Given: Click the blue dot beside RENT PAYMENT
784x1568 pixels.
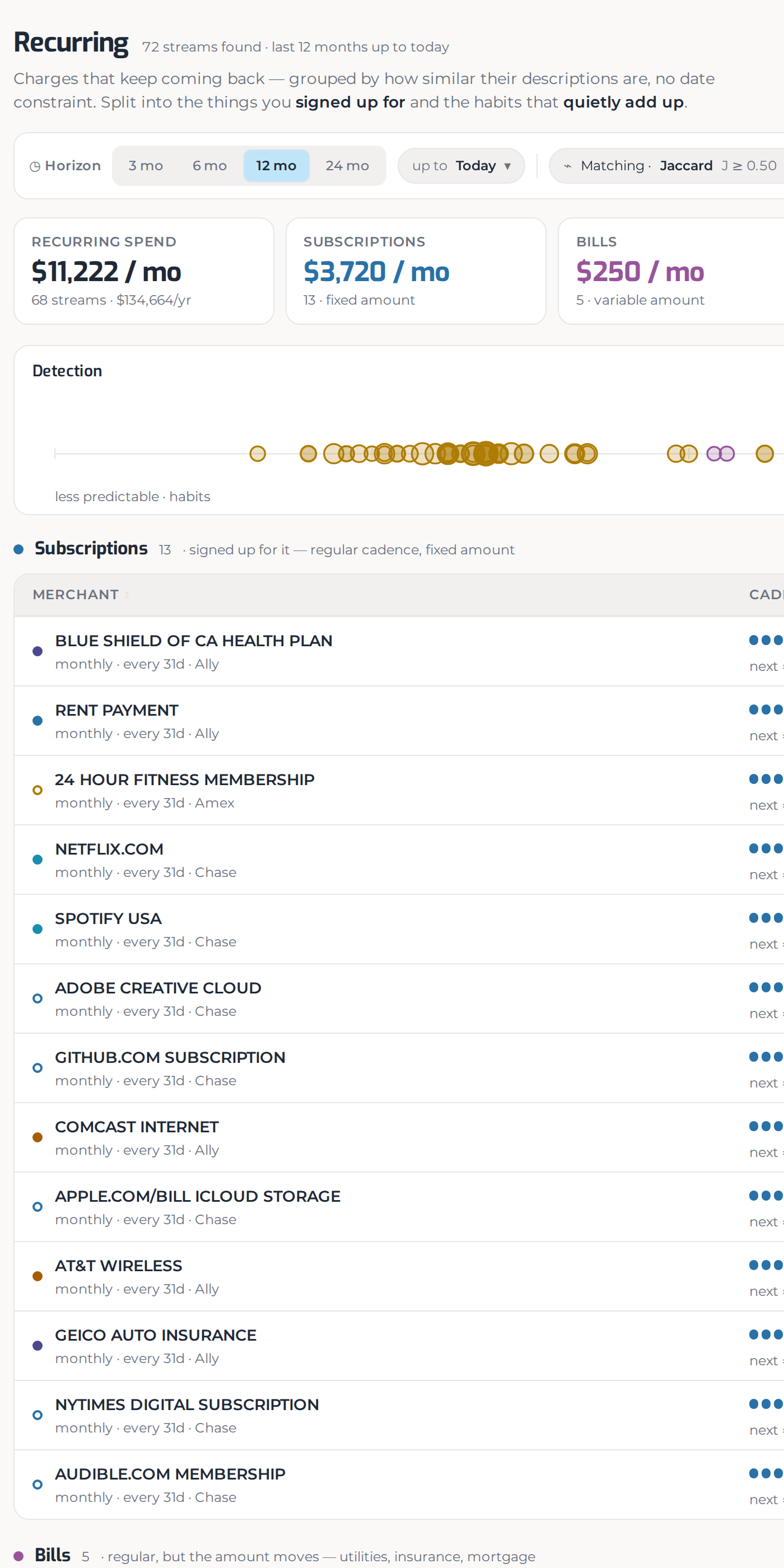Looking at the screenshot, I should (38, 721).
